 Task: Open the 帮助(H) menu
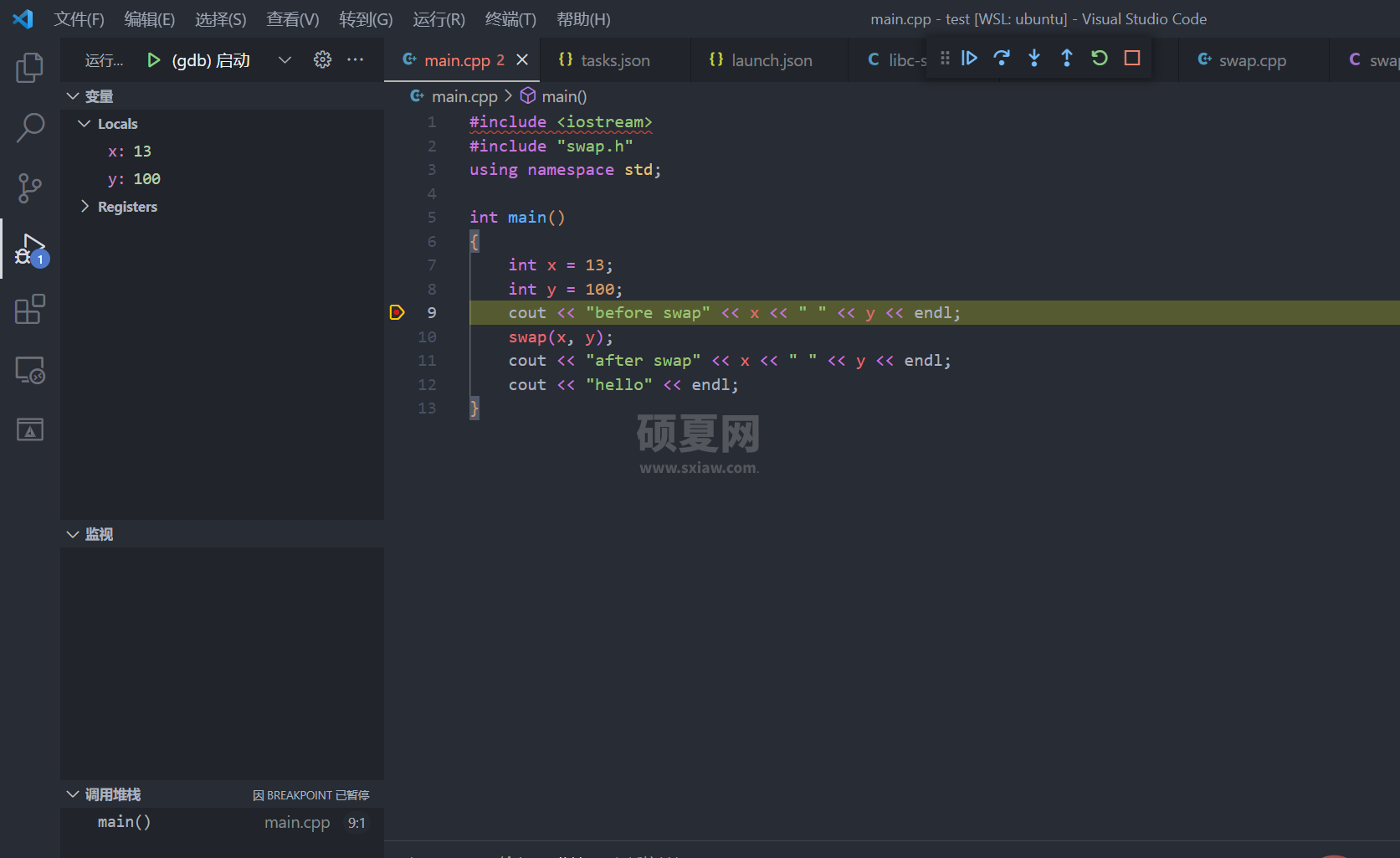pos(583,19)
